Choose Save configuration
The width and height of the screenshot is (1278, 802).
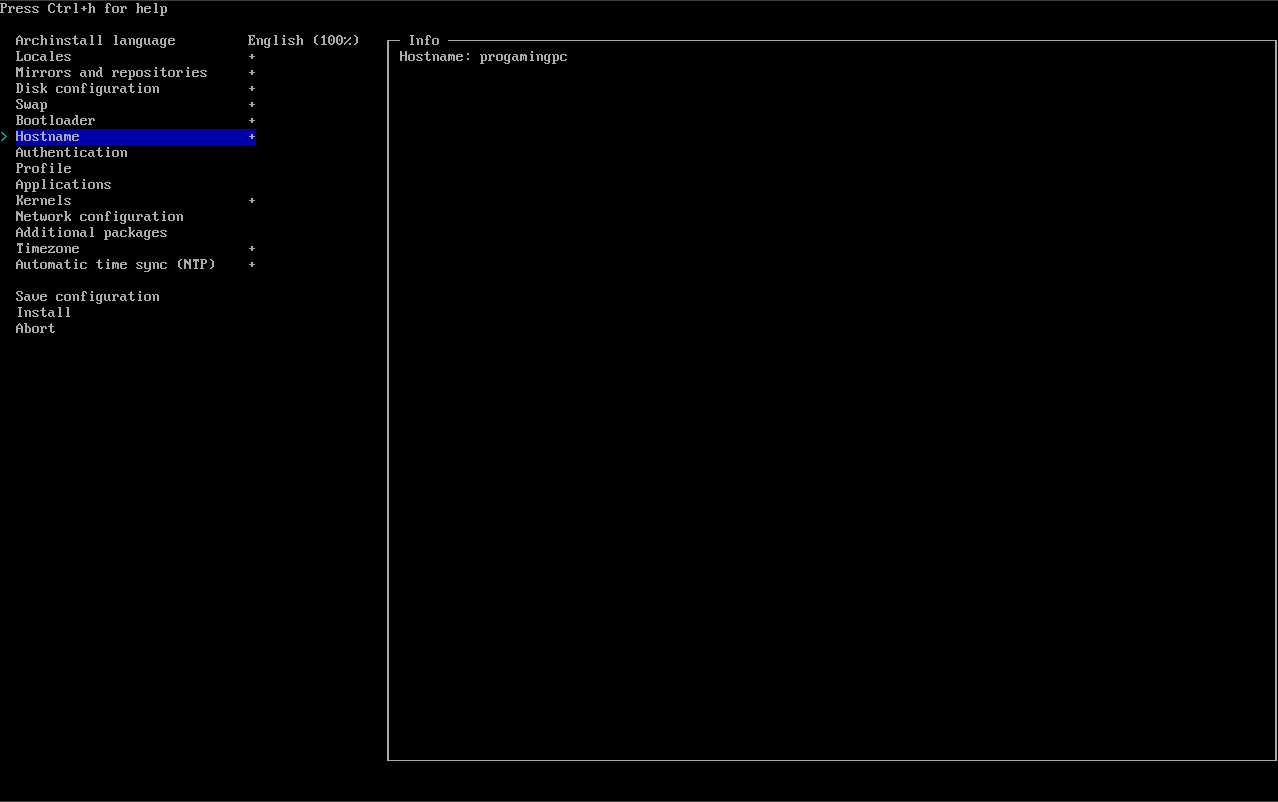click(87, 296)
